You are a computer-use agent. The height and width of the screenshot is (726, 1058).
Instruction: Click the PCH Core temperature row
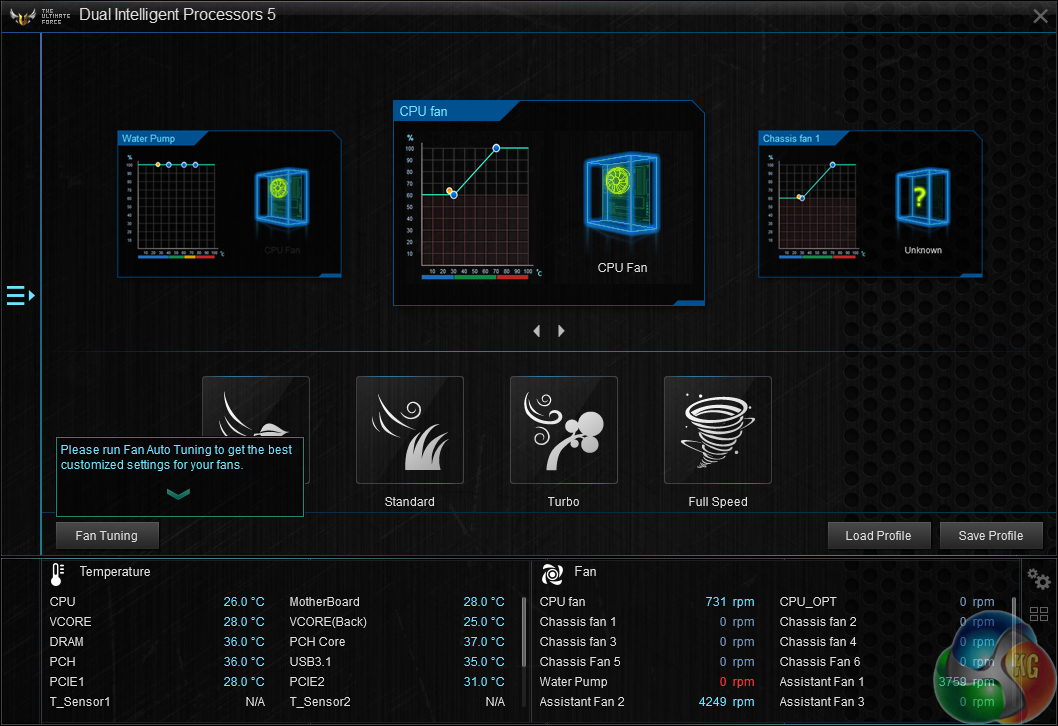(x=397, y=642)
